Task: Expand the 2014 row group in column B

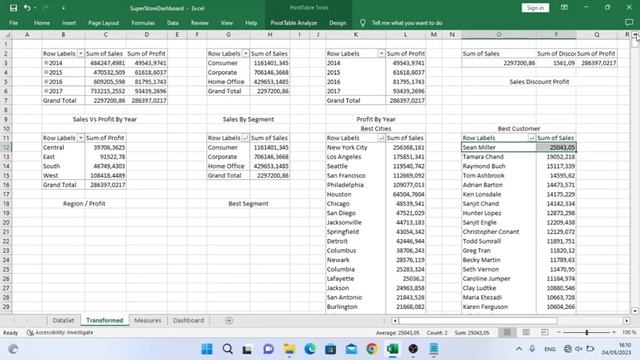Action: [x=46, y=63]
